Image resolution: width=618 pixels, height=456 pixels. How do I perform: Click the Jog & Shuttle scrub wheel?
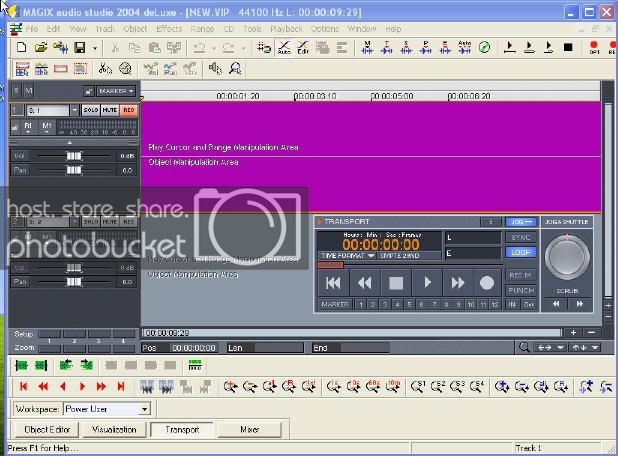[x=567, y=257]
